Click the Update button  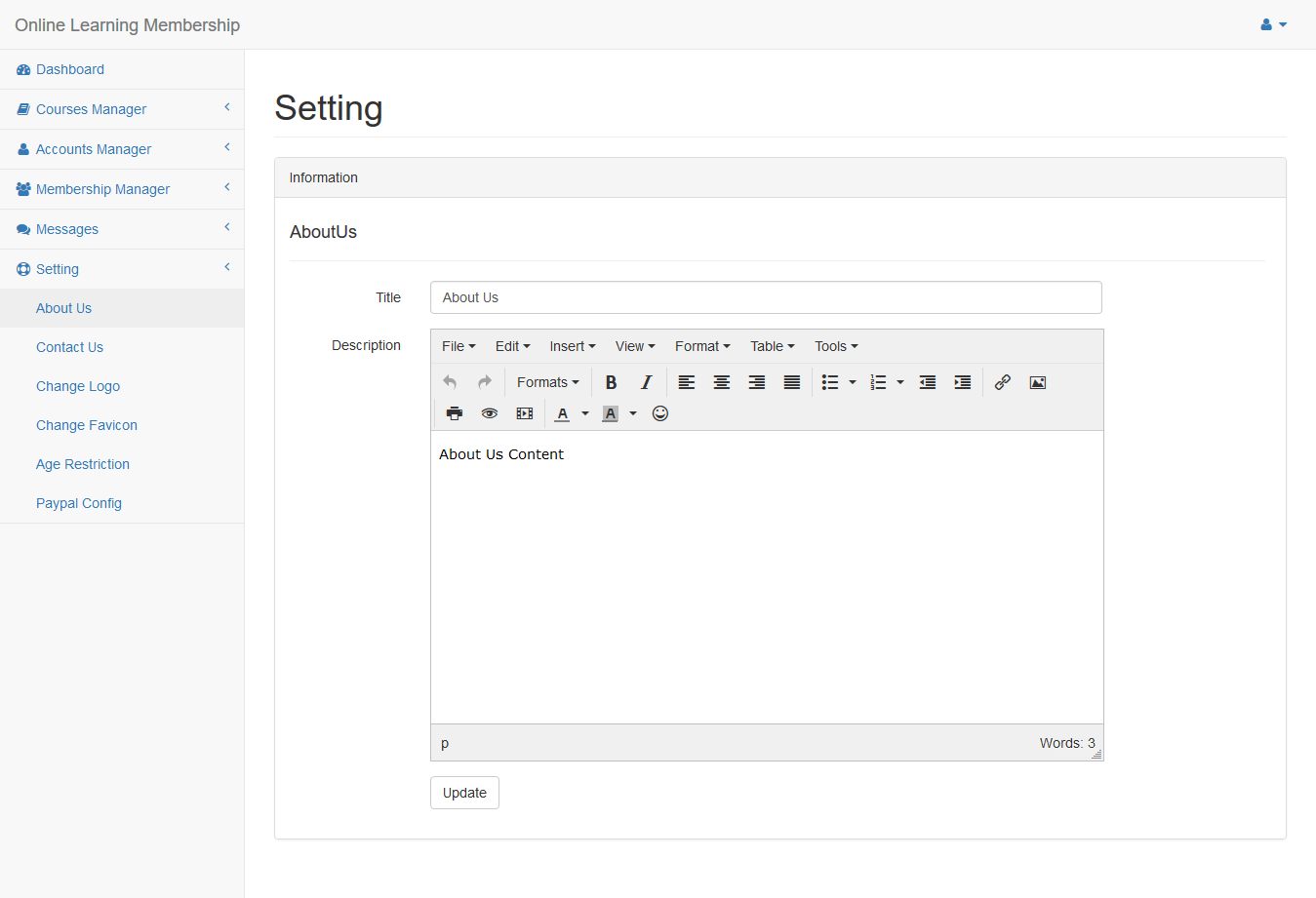pyautogui.click(x=464, y=793)
